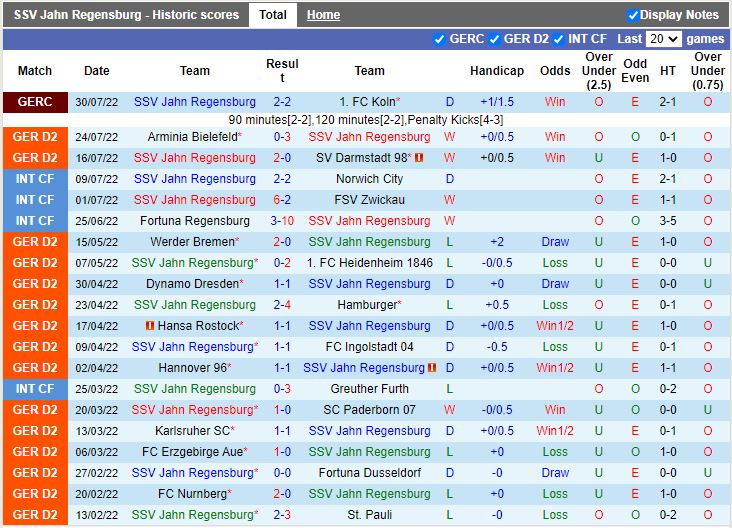Click the 6-2 score versus FSV Zwickau
This screenshot has height=528, width=732.
pyautogui.click(x=282, y=200)
